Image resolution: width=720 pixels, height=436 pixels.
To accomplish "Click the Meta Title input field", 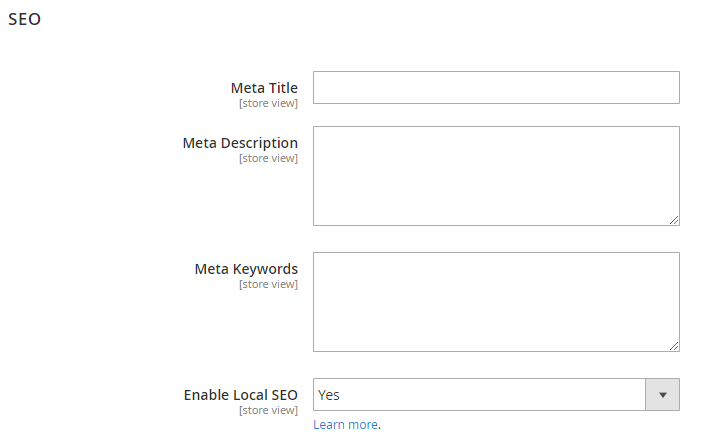I will [496, 88].
